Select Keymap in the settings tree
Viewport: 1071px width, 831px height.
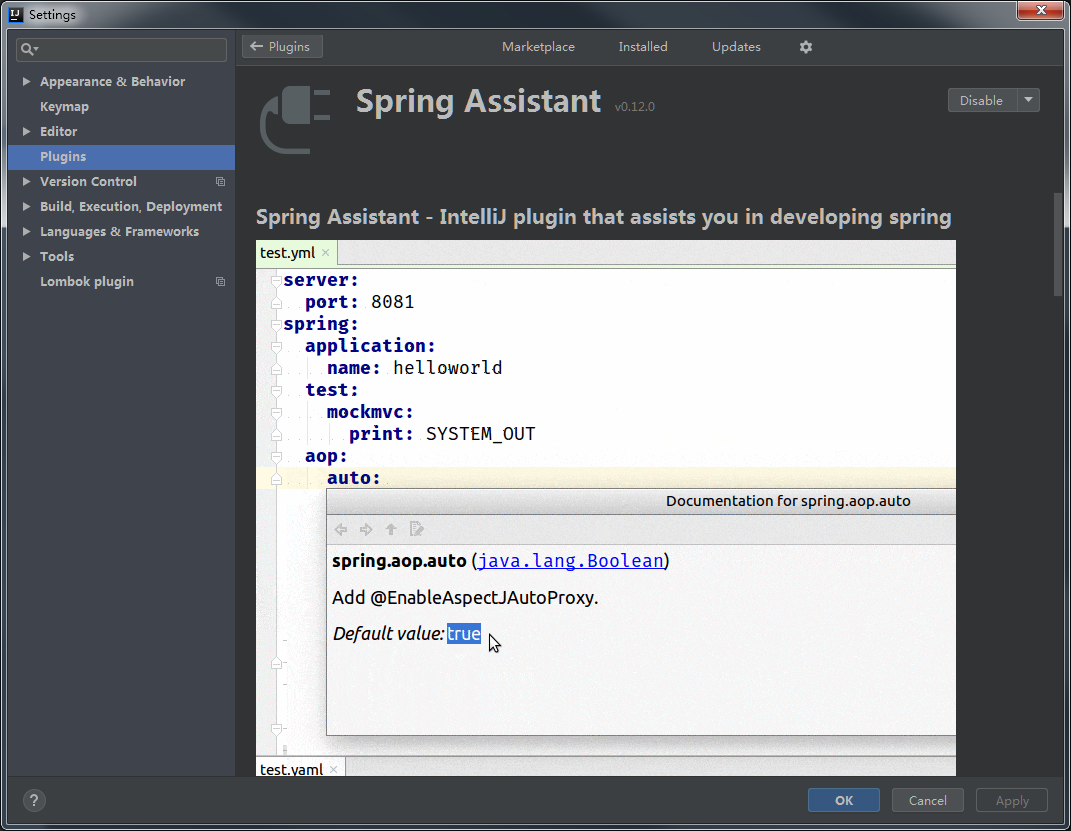64,107
